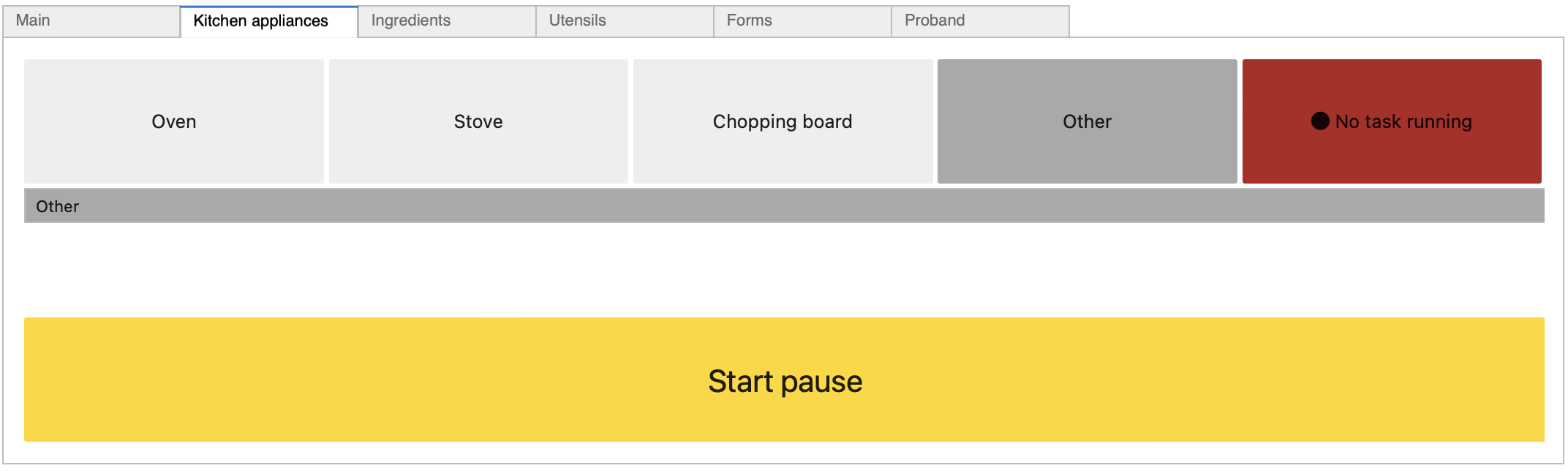Begin a Stove activity recording
Screen dimensions: 1568x471
pos(478,121)
